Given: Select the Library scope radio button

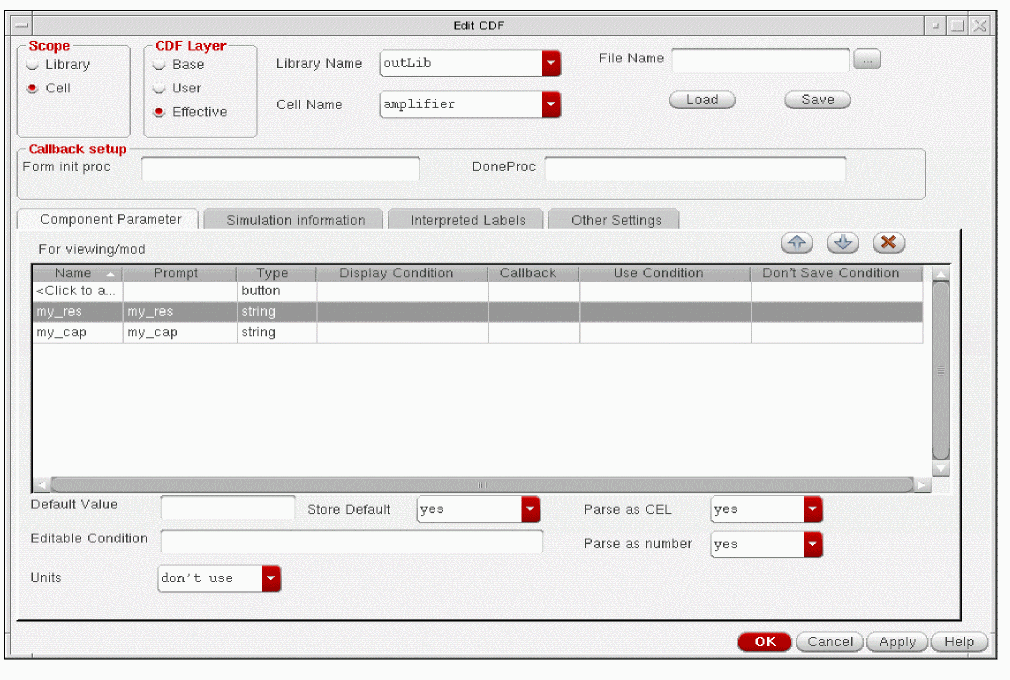Looking at the screenshot, I should click(x=33, y=65).
